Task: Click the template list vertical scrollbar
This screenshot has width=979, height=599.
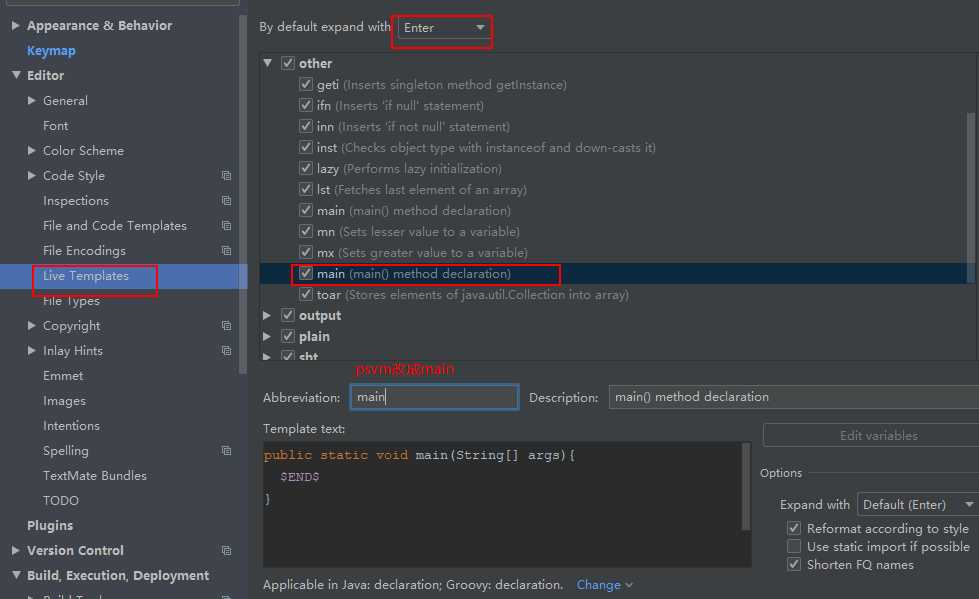Action: click(971, 197)
